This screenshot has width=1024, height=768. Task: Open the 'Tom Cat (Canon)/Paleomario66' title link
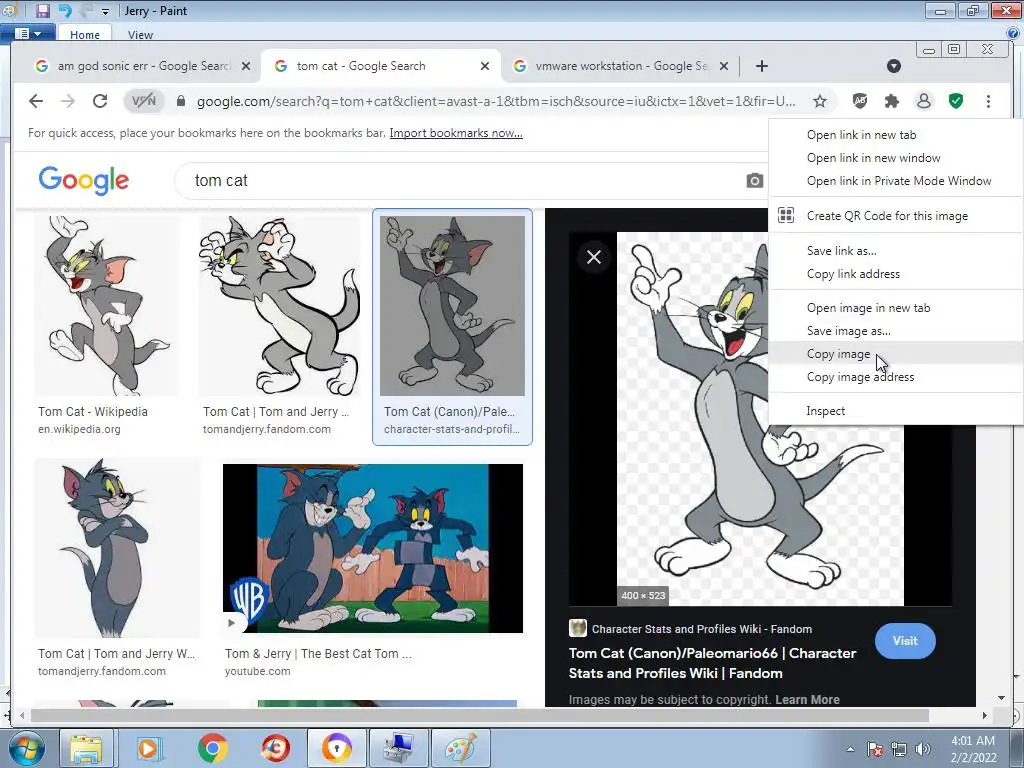point(712,663)
